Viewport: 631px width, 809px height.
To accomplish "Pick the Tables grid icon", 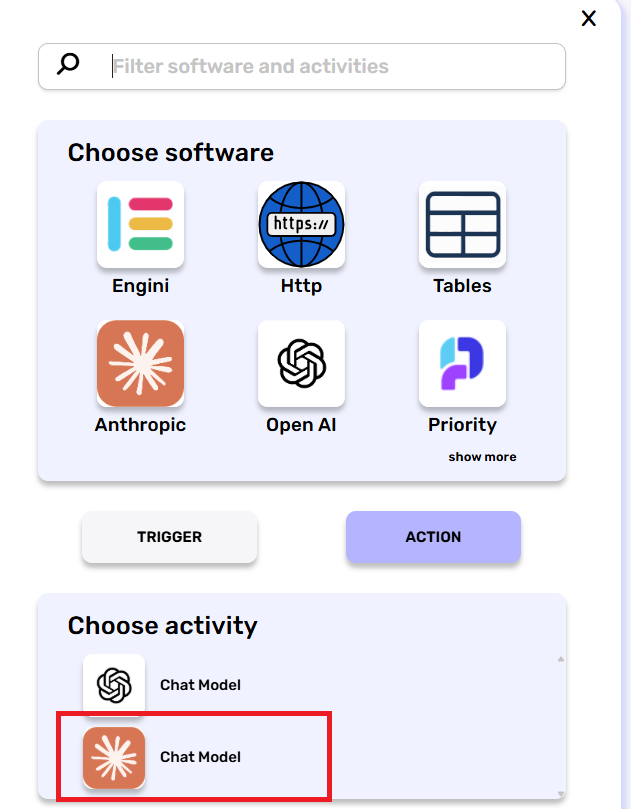I will coord(462,224).
